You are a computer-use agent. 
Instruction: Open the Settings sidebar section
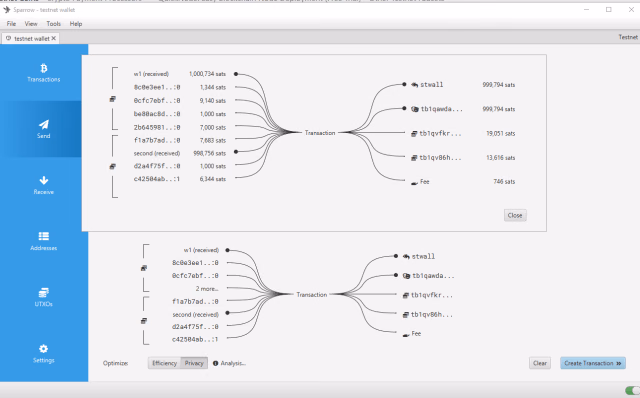[44, 354]
